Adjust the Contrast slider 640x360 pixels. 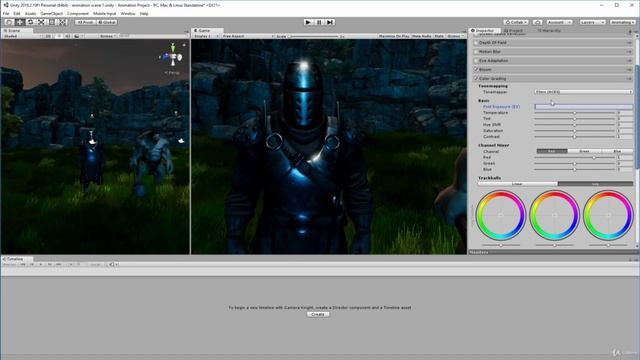pyautogui.click(x=574, y=137)
